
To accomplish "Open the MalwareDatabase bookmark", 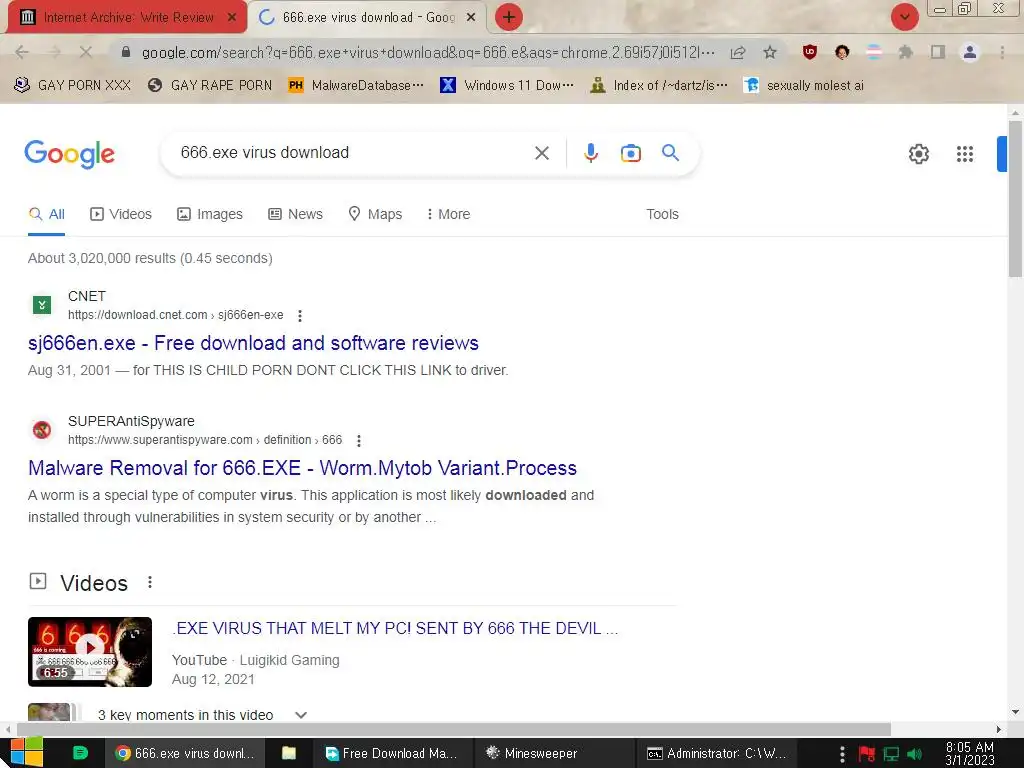I will (356, 86).
